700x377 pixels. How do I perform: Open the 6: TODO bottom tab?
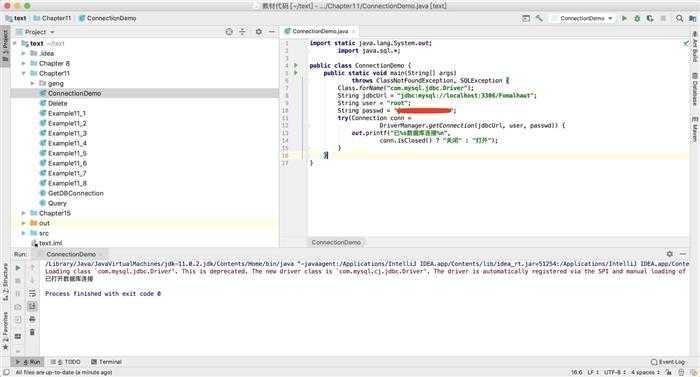coord(66,362)
